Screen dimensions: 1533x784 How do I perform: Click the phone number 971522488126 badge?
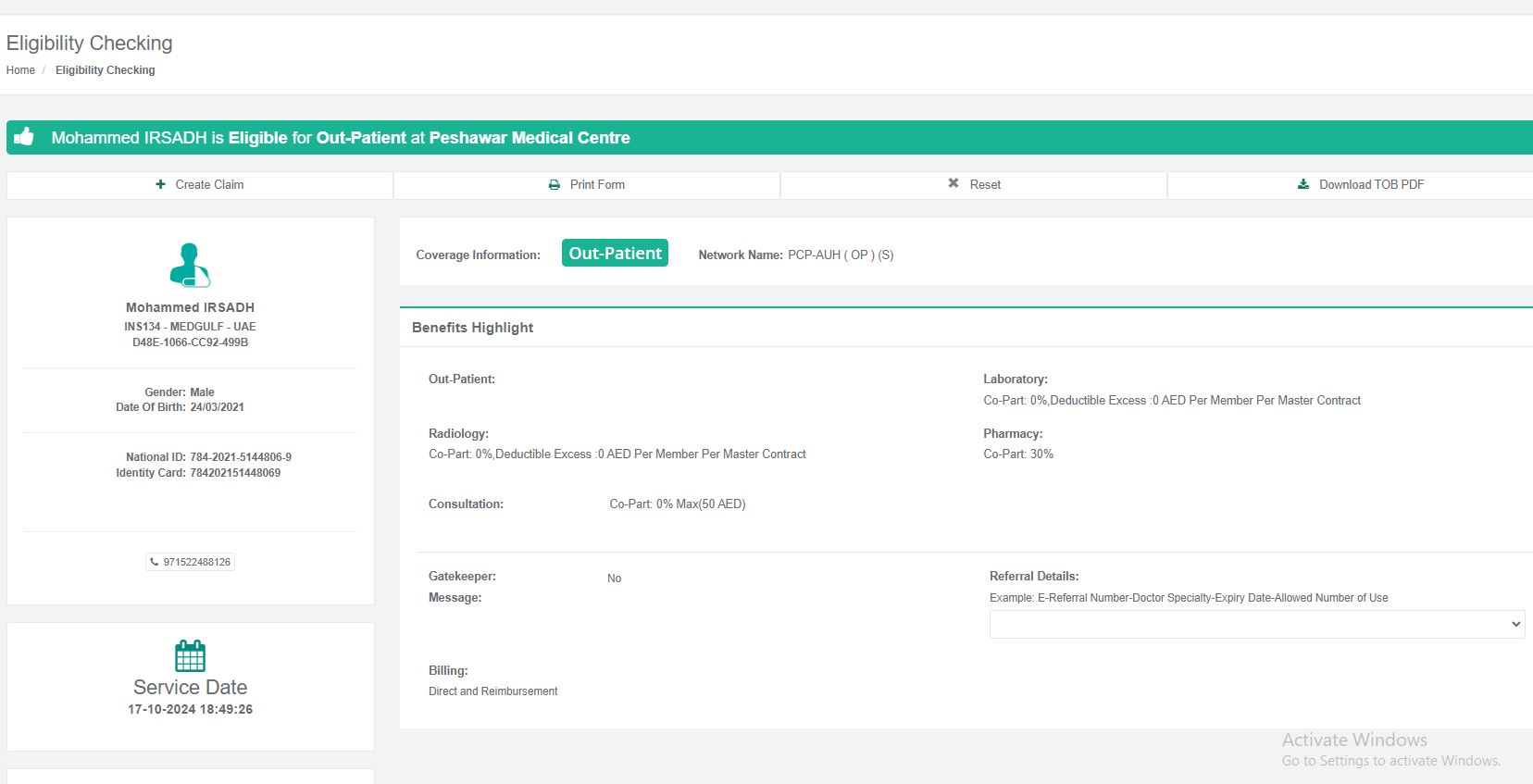(x=196, y=562)
